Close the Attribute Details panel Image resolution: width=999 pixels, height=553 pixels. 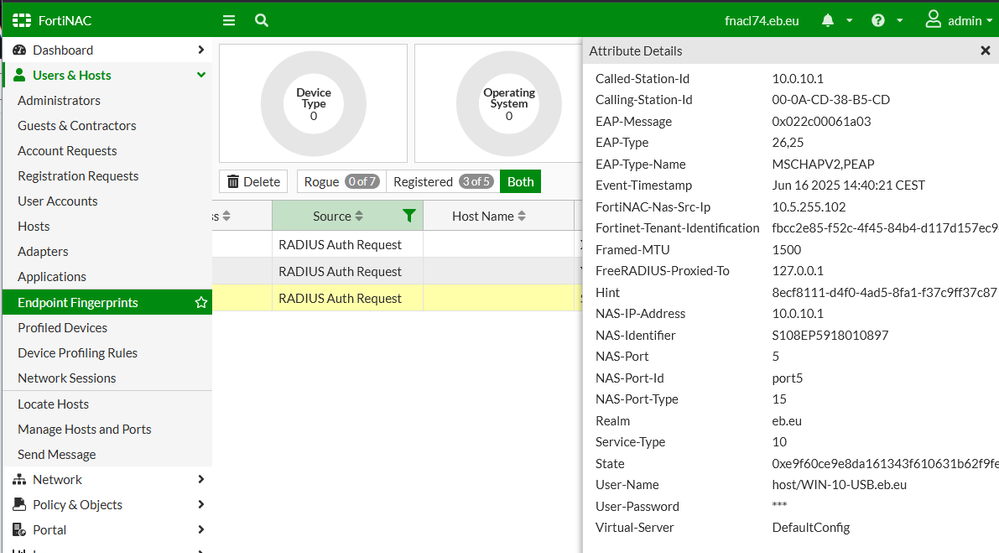pos(985,50)
